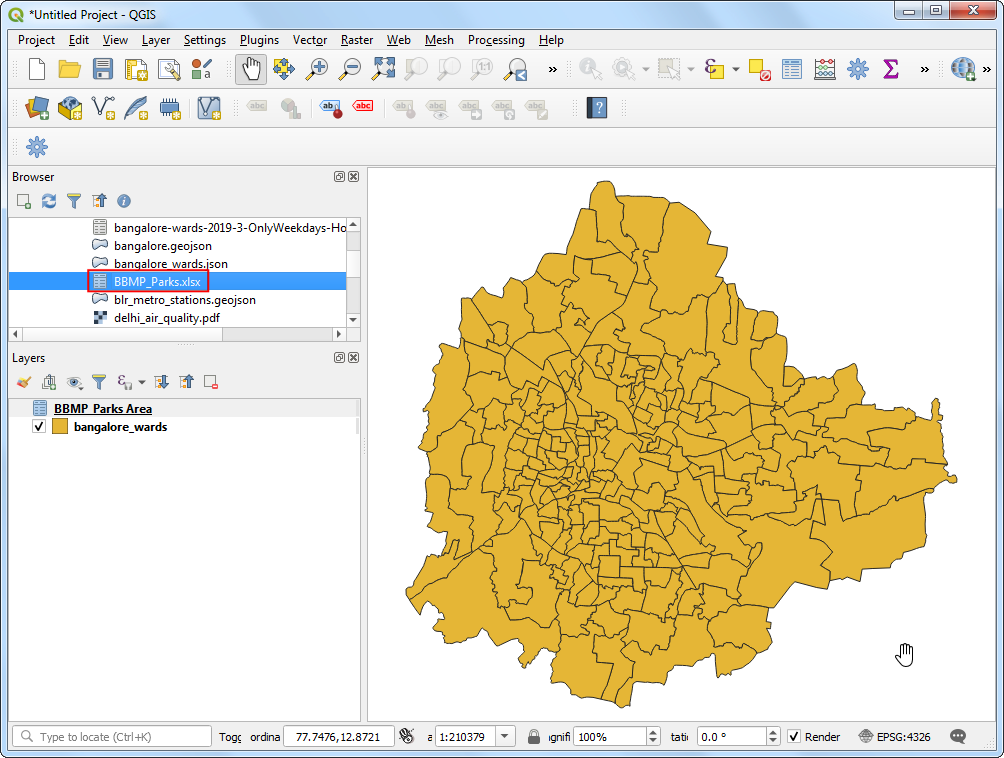
Task: Activate the Zoom In tool
Action: tap(316, 69)
